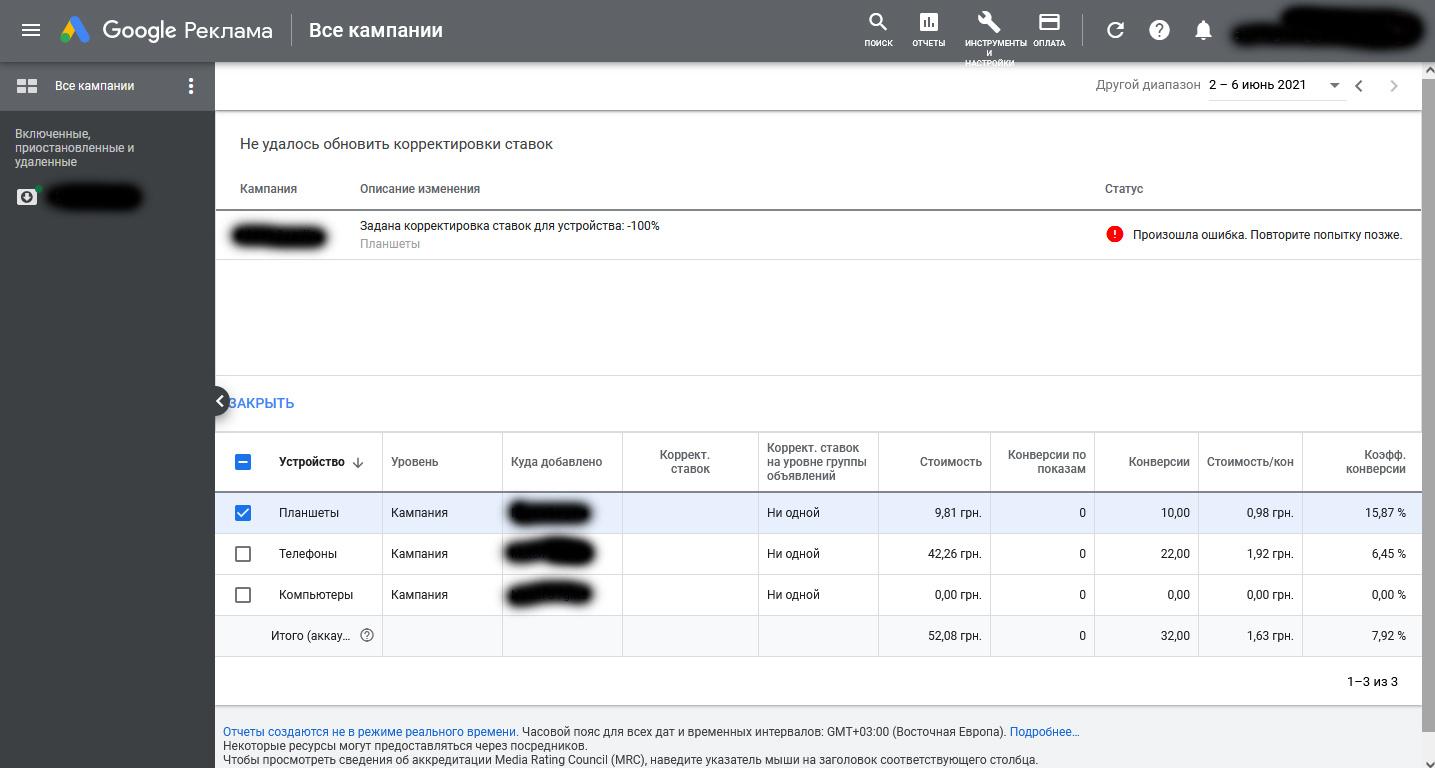Open the Поиск search tool
This screenshot has height=768, width=1435.
point(878,30)
